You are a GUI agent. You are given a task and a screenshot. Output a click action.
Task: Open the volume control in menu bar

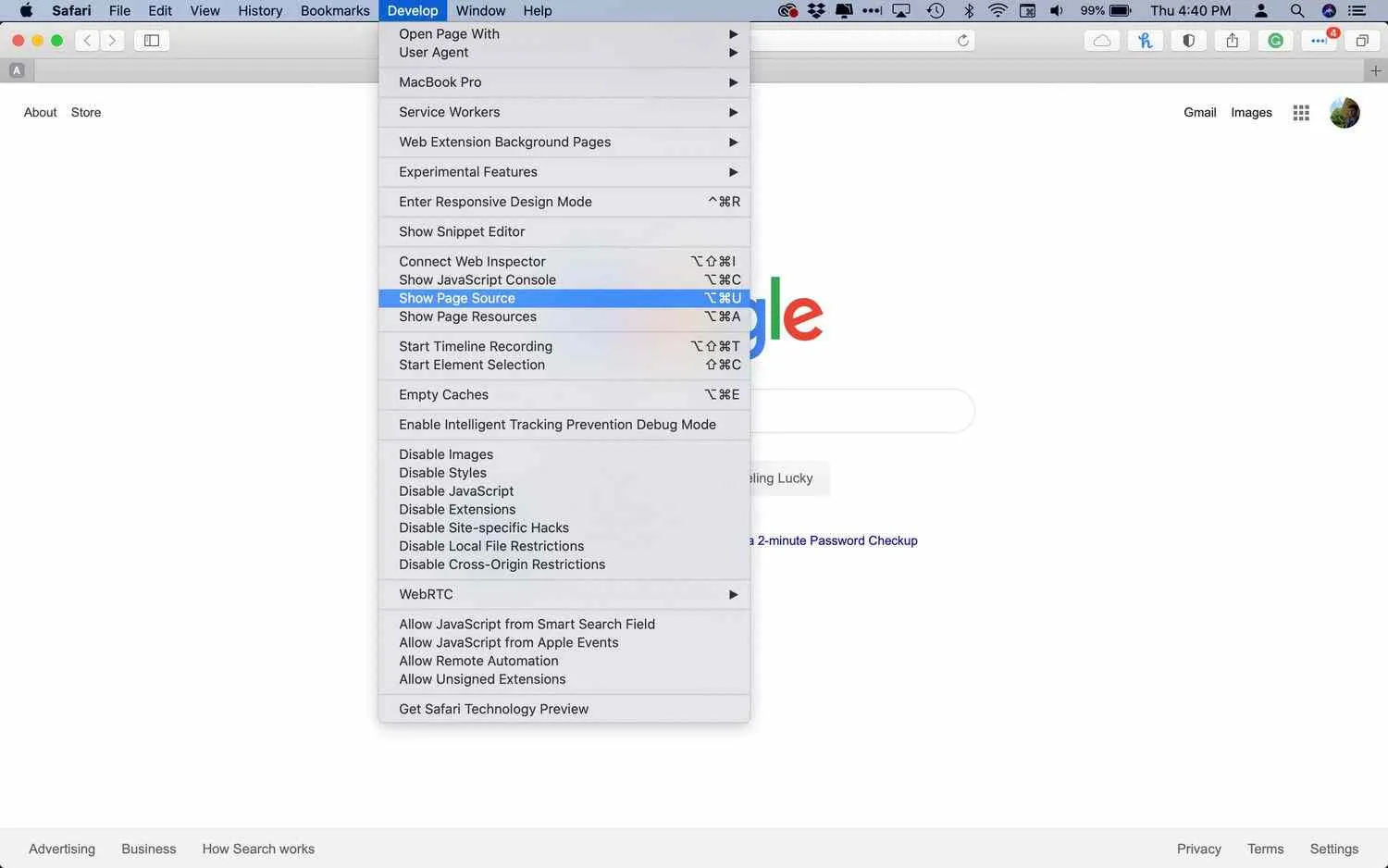pos(1057,11)
